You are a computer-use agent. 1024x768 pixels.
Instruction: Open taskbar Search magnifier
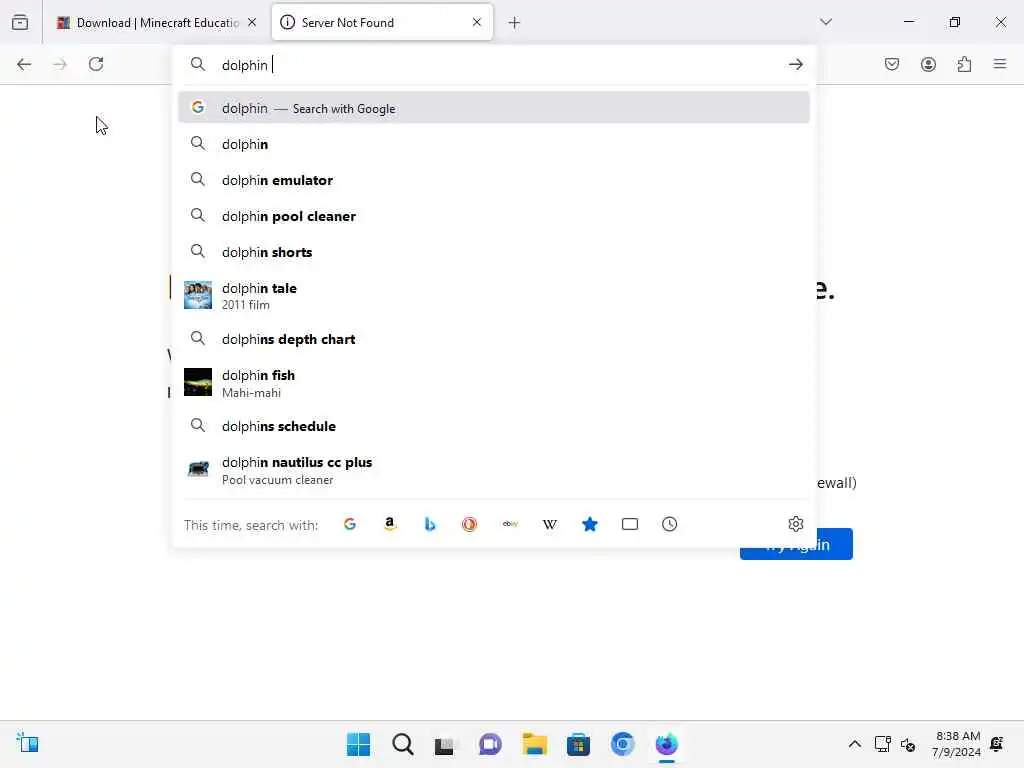coord(402,744)
